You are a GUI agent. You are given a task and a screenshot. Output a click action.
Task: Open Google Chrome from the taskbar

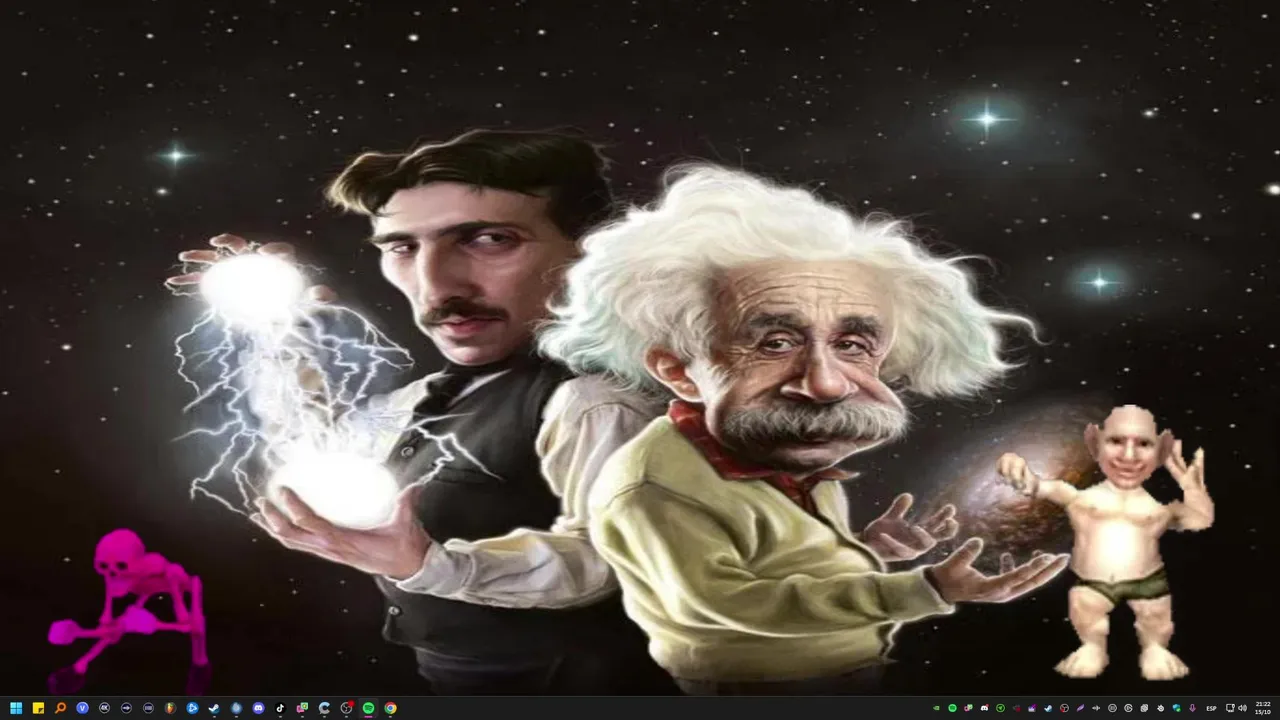(390, 708)
